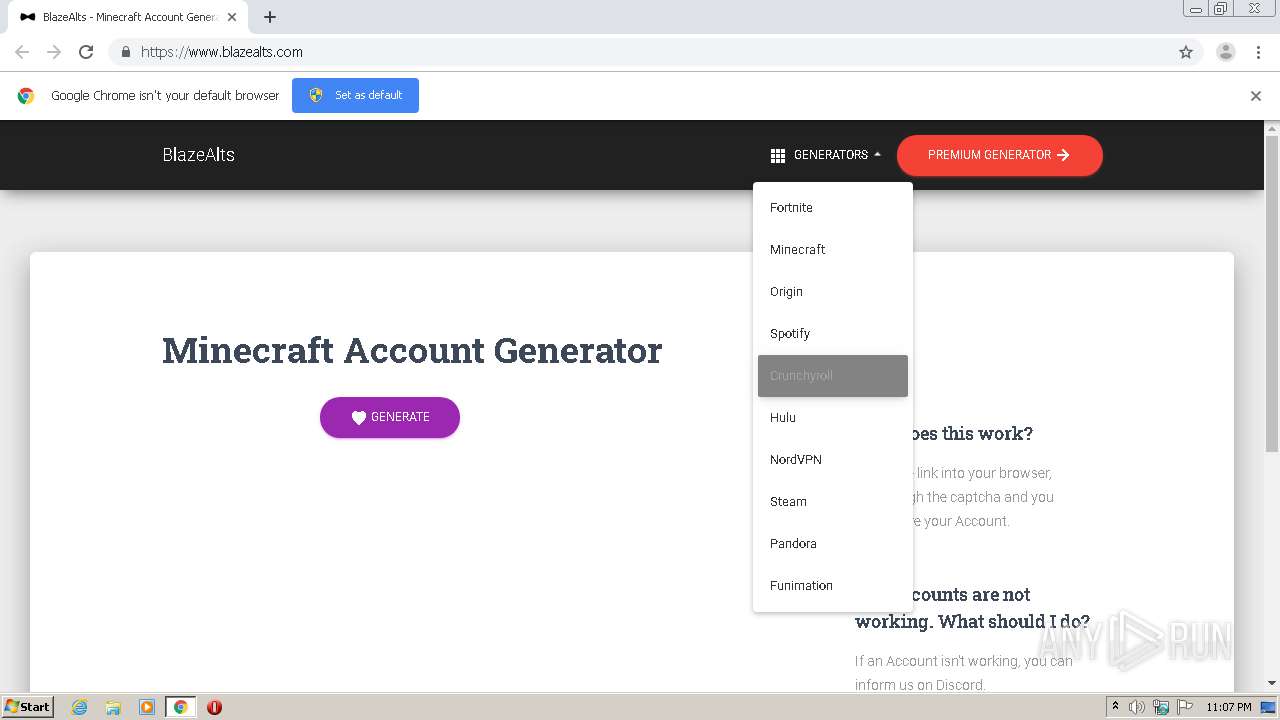Click the Chrome taskbar icon
1280x720 pixels.
point(180,707)
